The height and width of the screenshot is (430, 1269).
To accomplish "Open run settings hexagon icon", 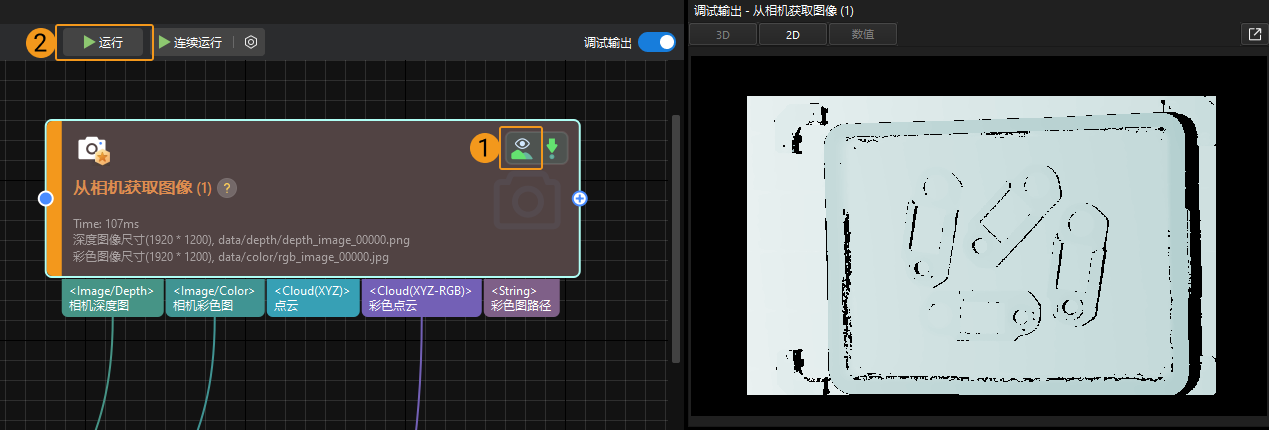I will tap(251, 43).
